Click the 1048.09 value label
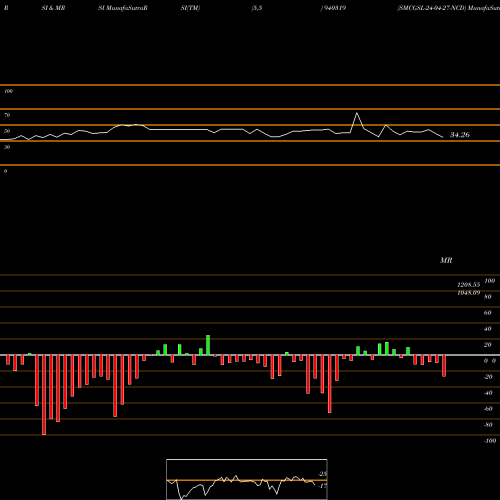The height and width of the screenshot is (500, 500). click(469, 293)
